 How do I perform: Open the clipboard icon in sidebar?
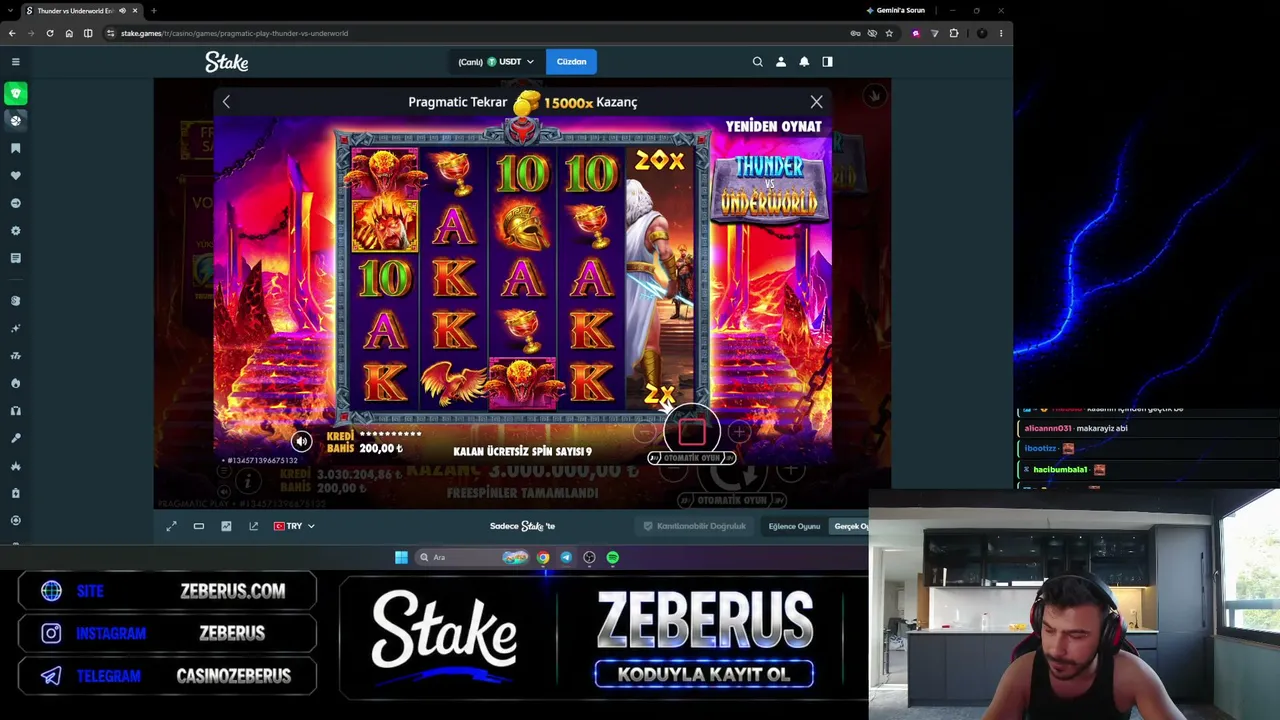tap(15, 493)
